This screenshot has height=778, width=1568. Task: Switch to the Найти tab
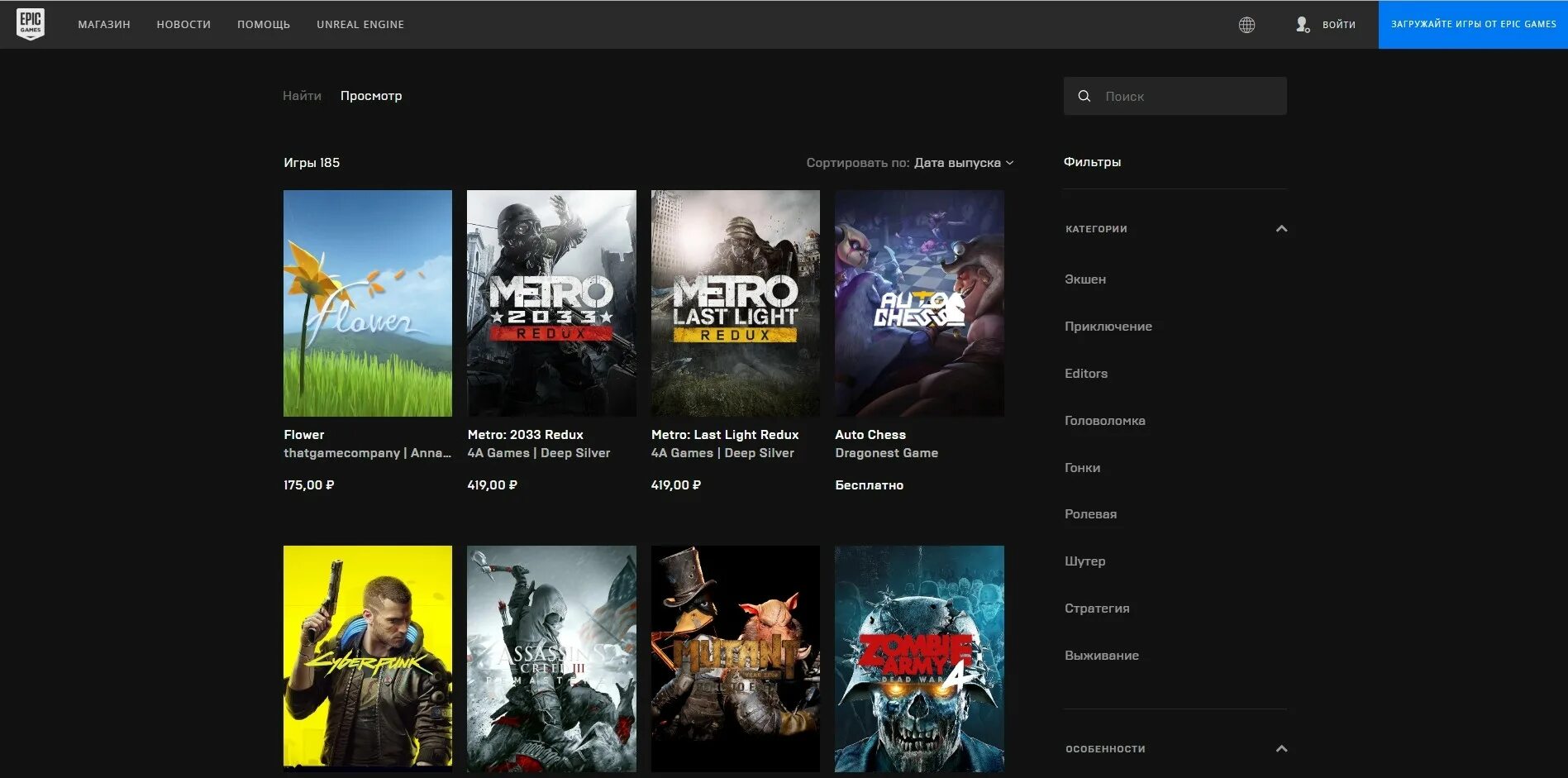point(302,96)
